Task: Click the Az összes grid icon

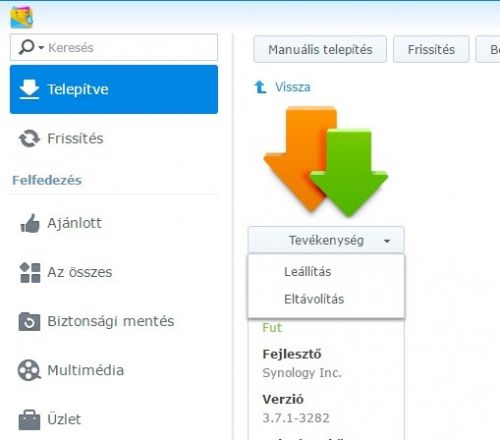Action: coord(30,272)
